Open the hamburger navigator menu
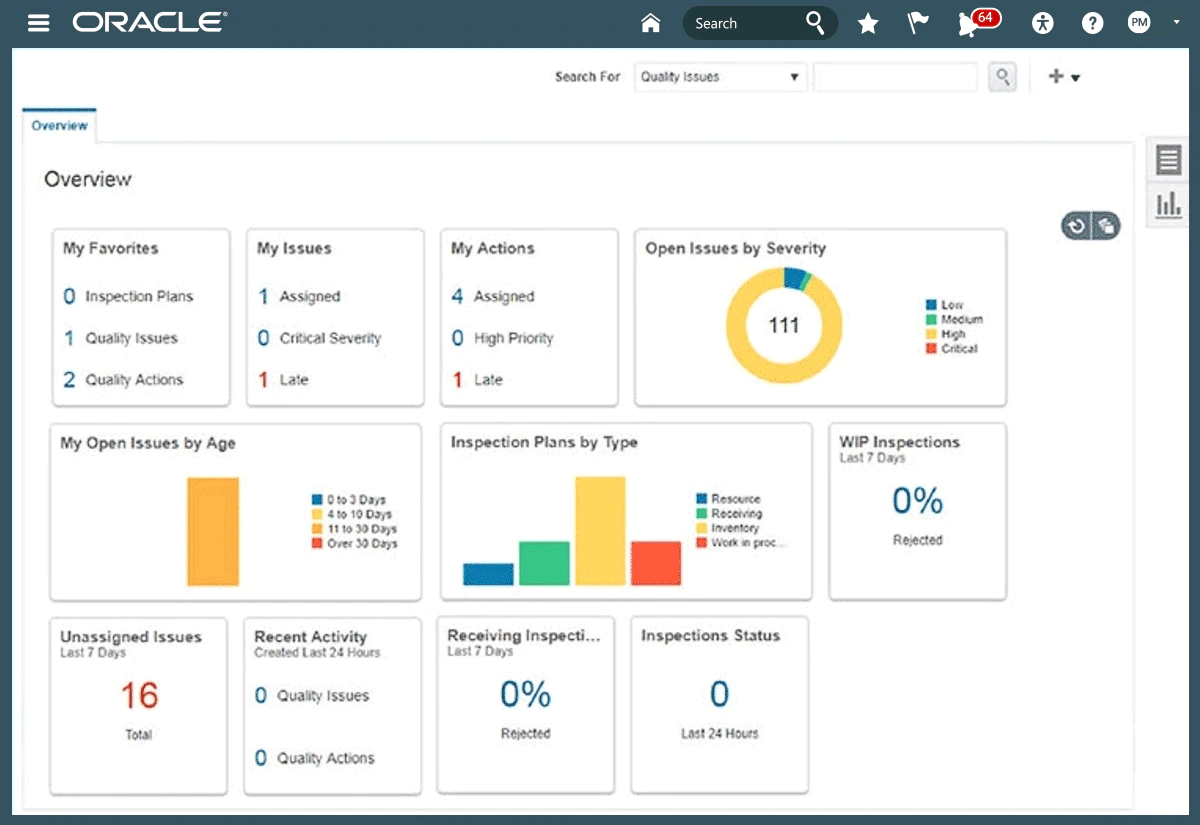 (x=39, y=23)
